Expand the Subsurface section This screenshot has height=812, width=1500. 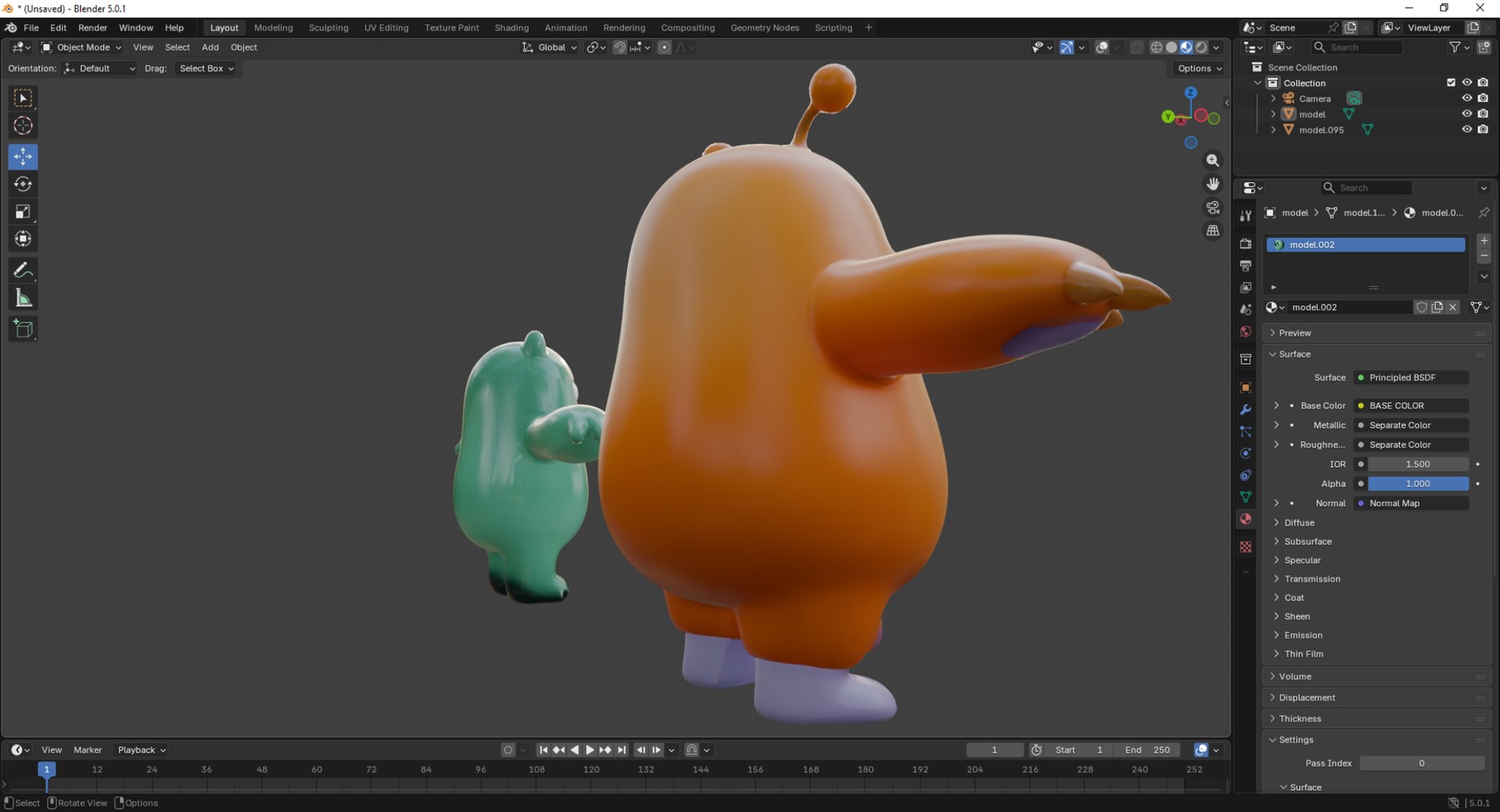(x=1308, y=542)
